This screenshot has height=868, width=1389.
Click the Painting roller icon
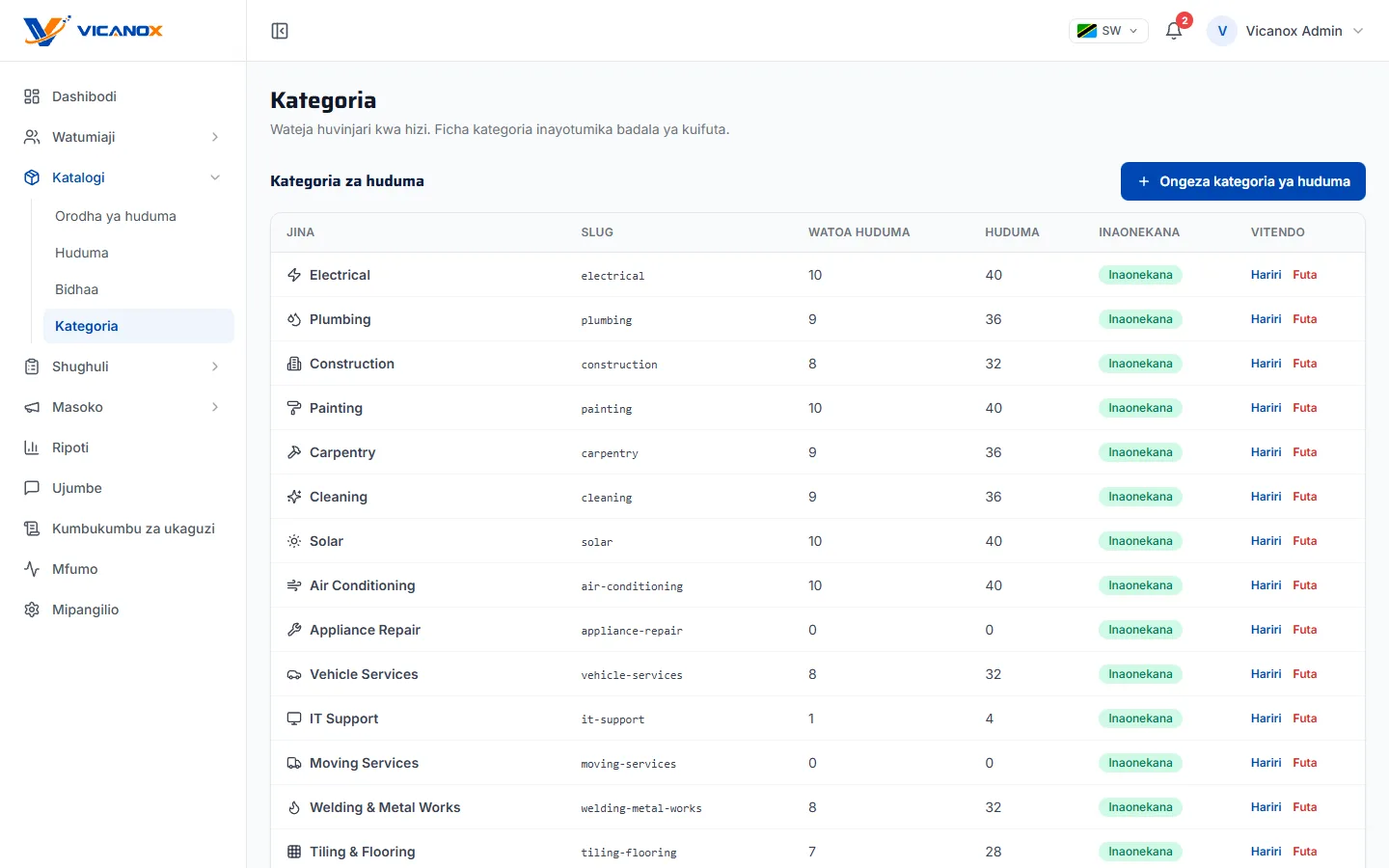pyautogui.click(x=294, y=408)
